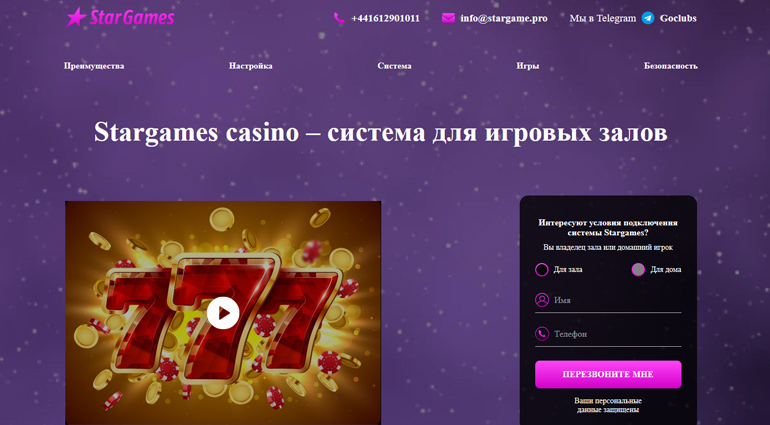Click the StarGames star logo

point(120,18)
